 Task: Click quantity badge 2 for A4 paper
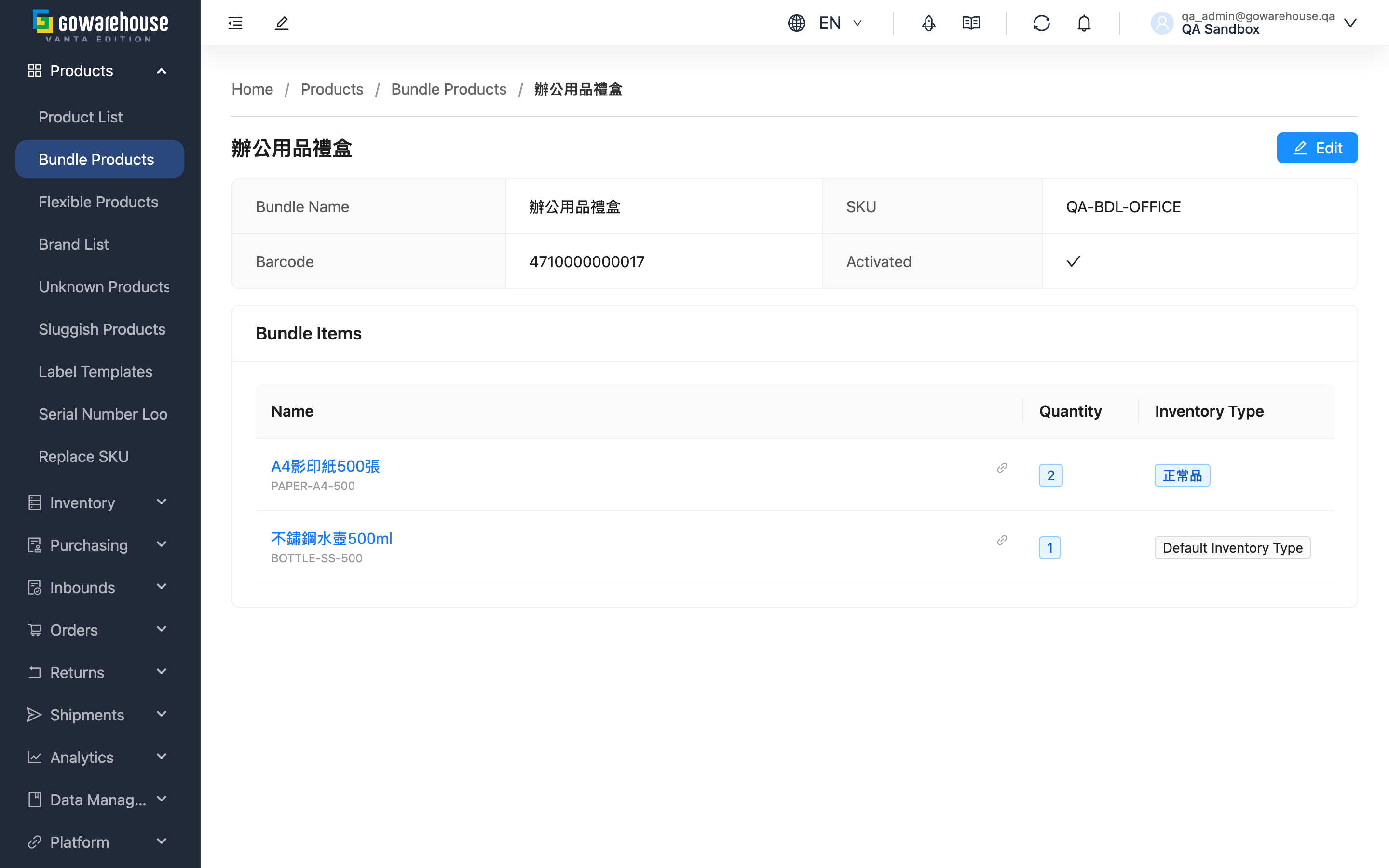[1050, 475]
